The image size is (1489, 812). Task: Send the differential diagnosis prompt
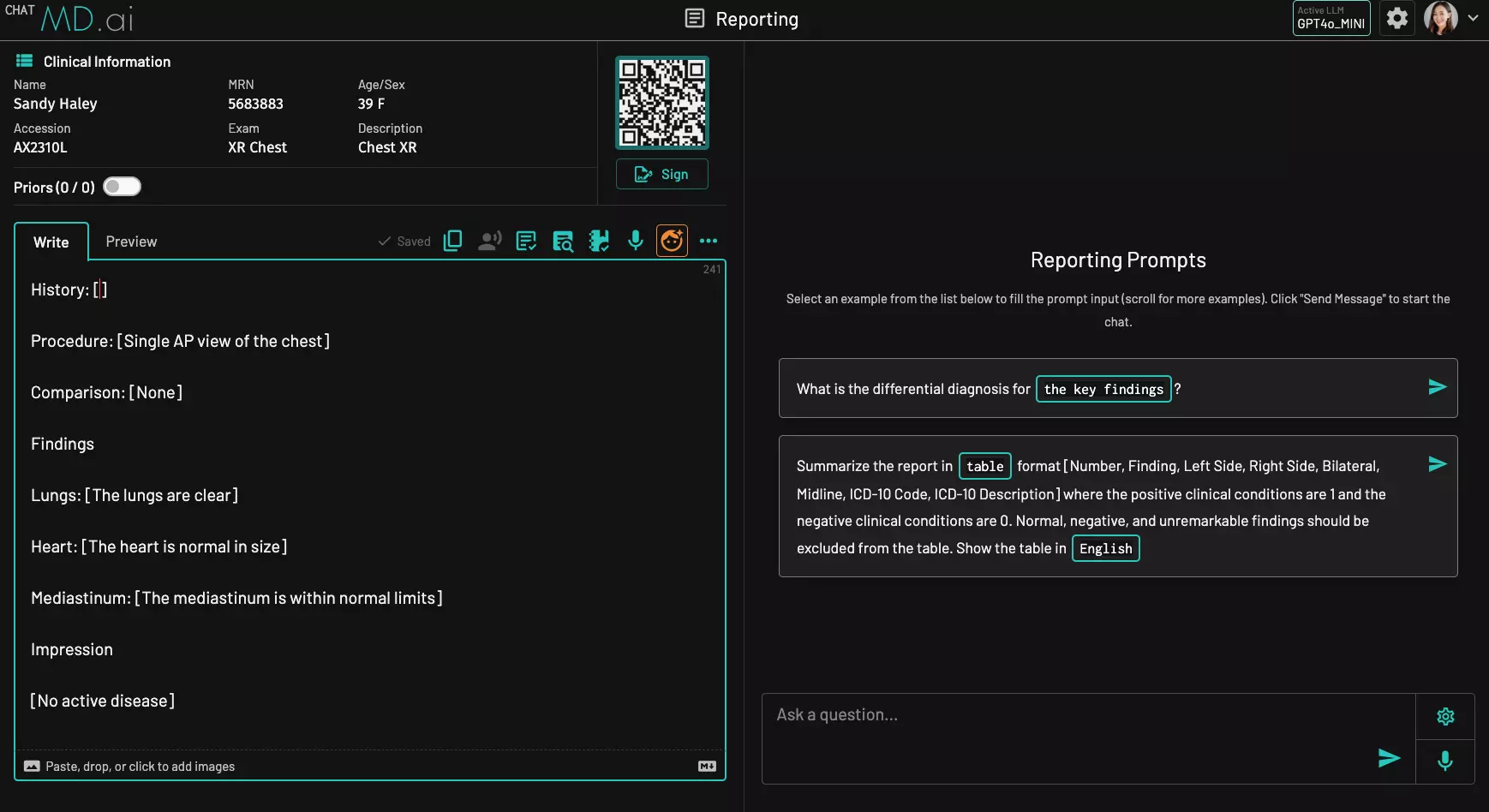(x=1437, y=387)
